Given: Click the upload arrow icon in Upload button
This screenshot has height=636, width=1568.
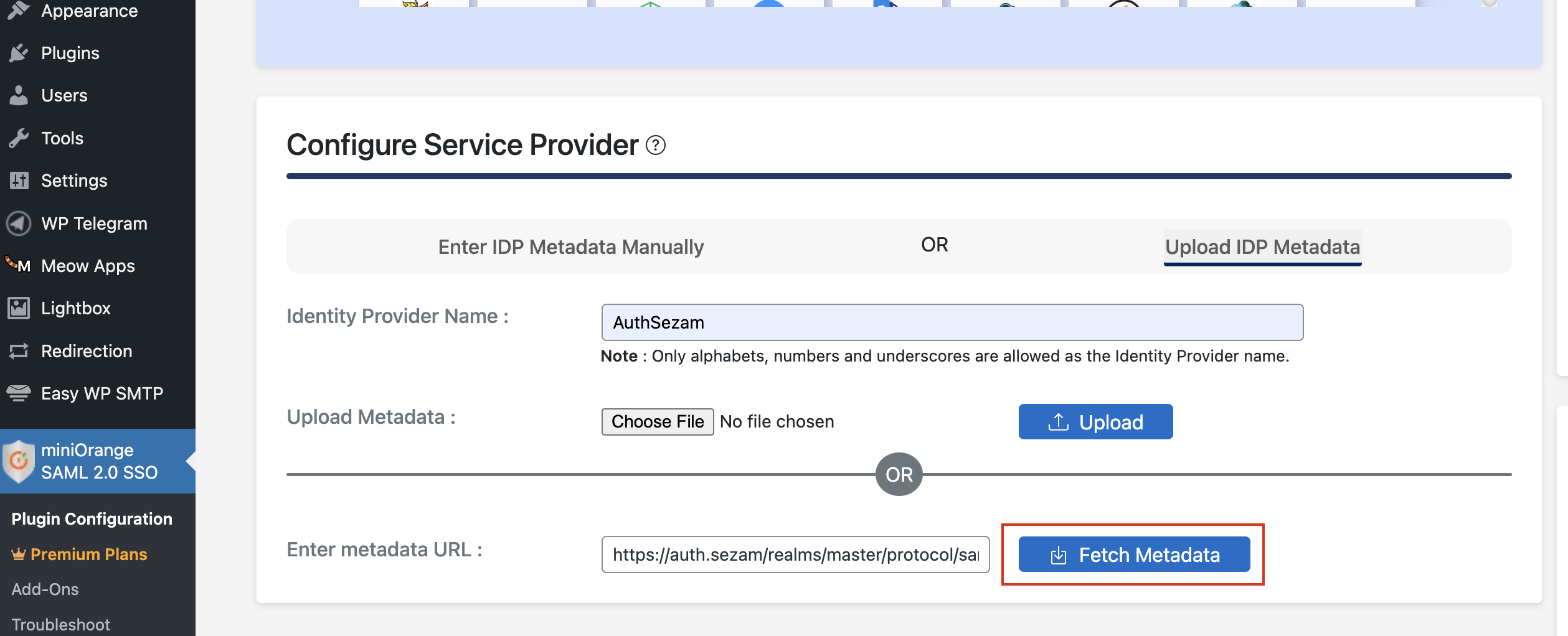Looking at the screenshot, I should (1059, 422).
